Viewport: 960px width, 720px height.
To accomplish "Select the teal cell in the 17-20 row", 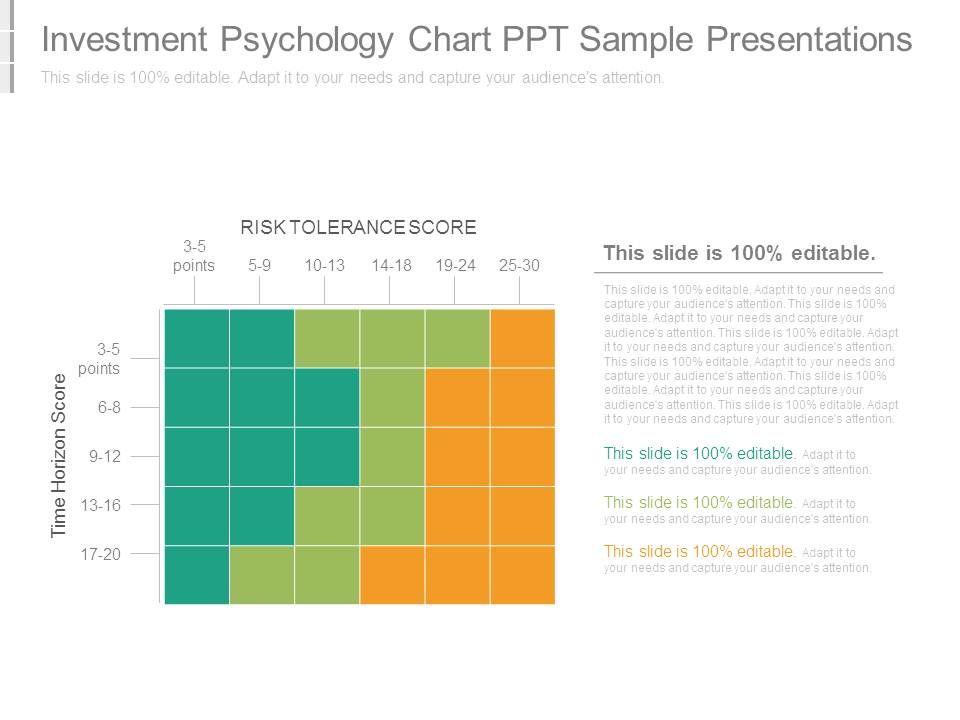I will point(197,575).
